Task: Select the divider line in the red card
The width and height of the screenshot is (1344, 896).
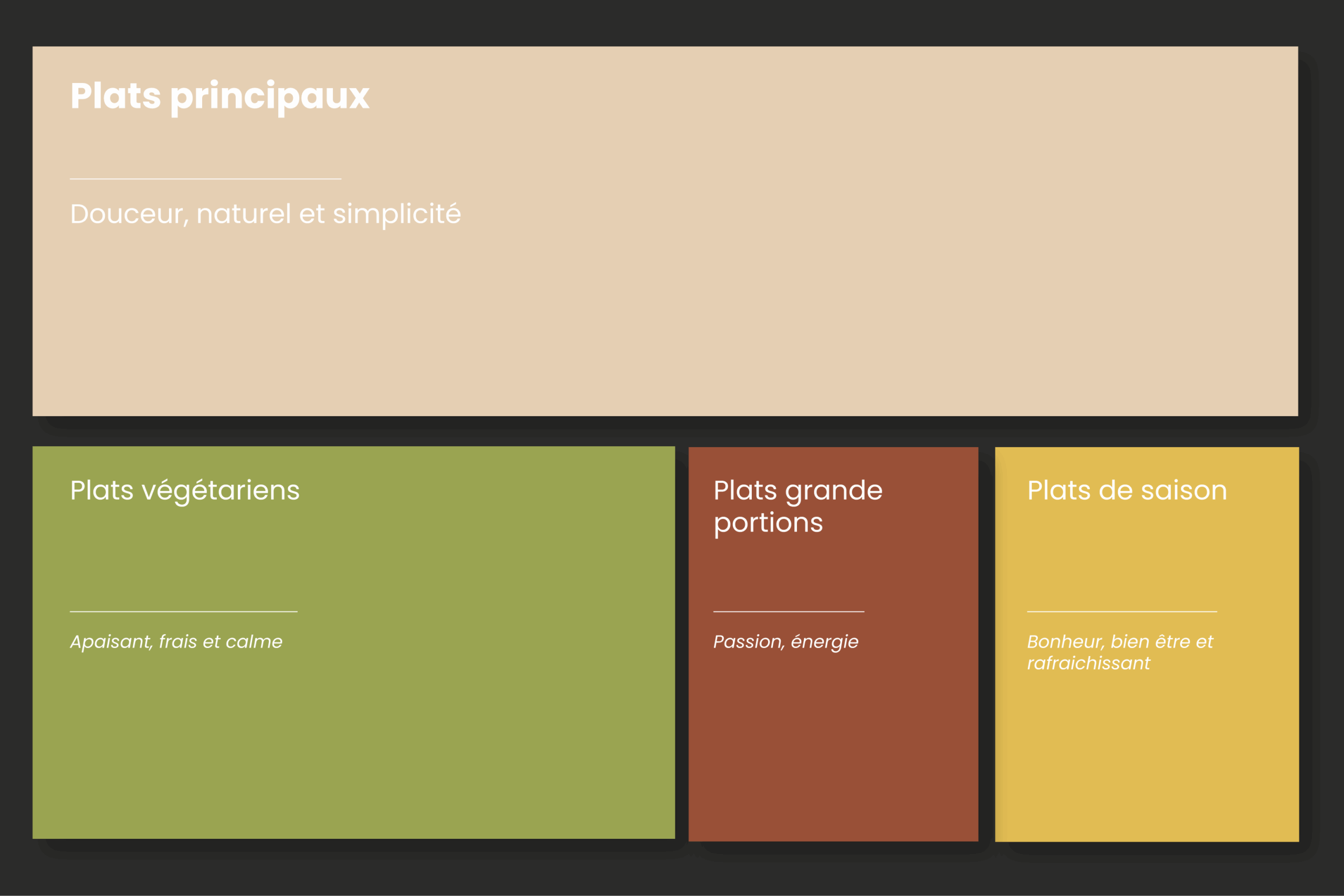Action: pyautogui.click(x=789, y=612)
